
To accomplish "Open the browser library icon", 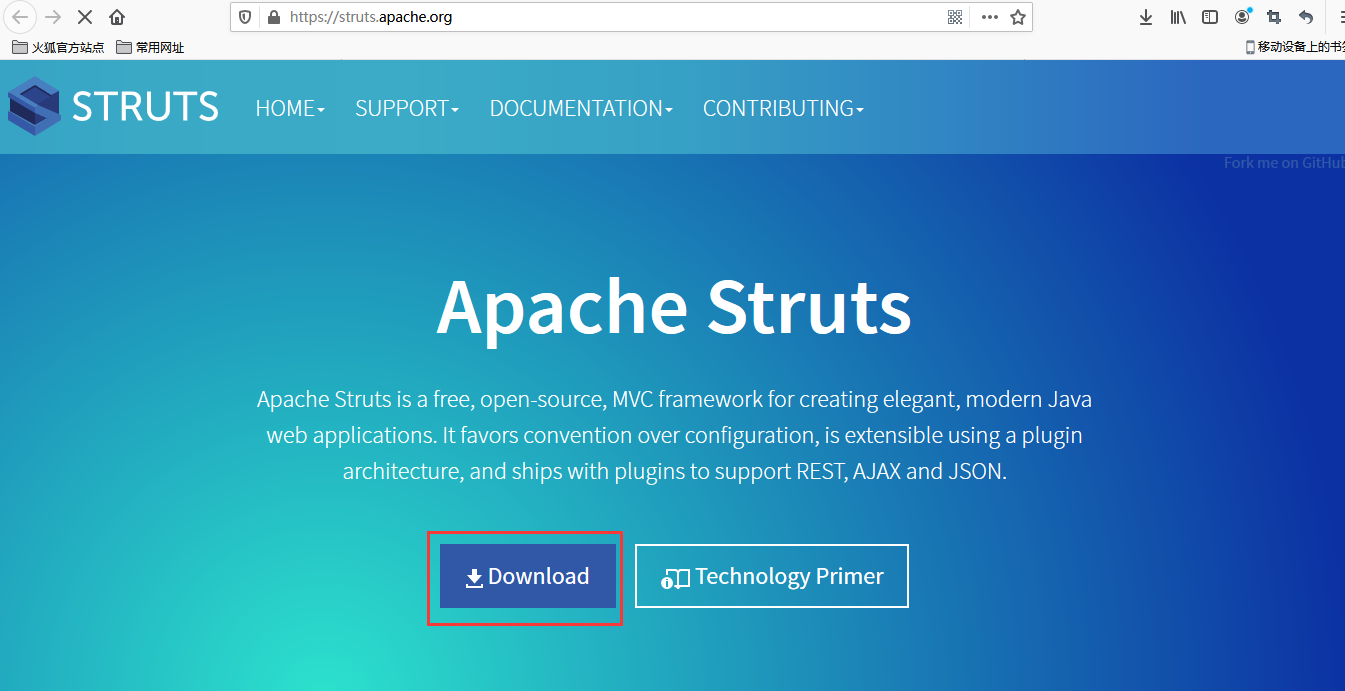I will point(1177,16).
